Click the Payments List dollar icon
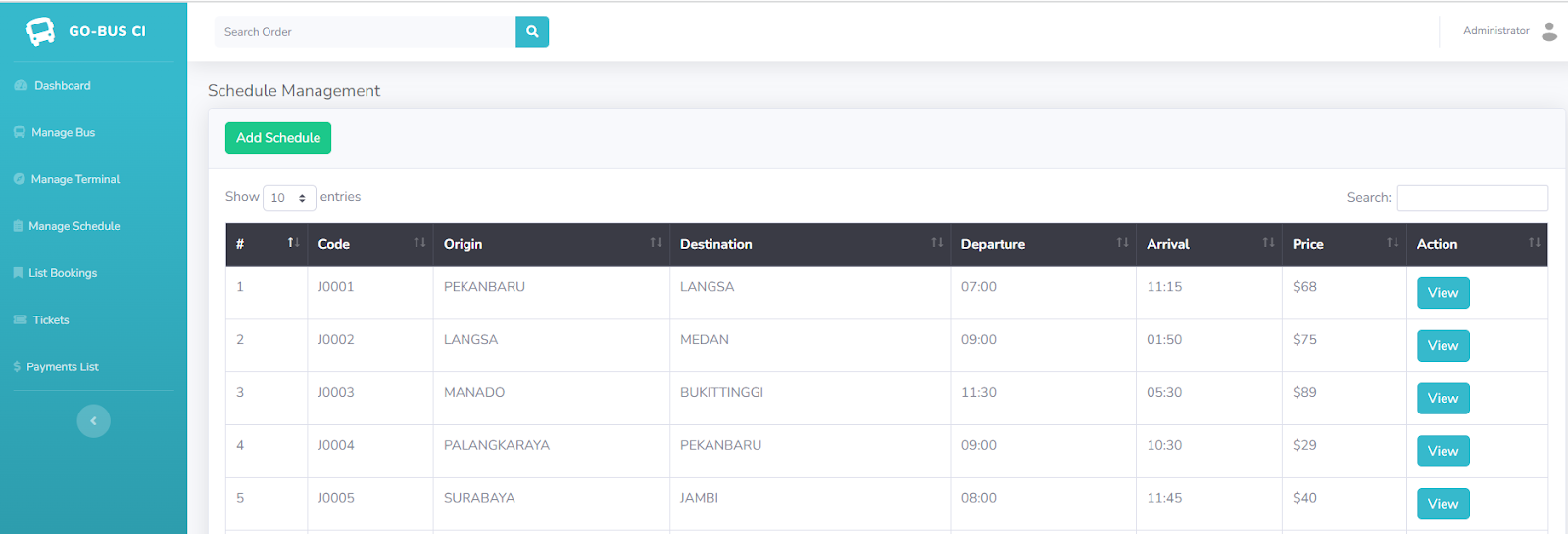Viewport: 1568px width, 534px height. (x=17, y=367)
